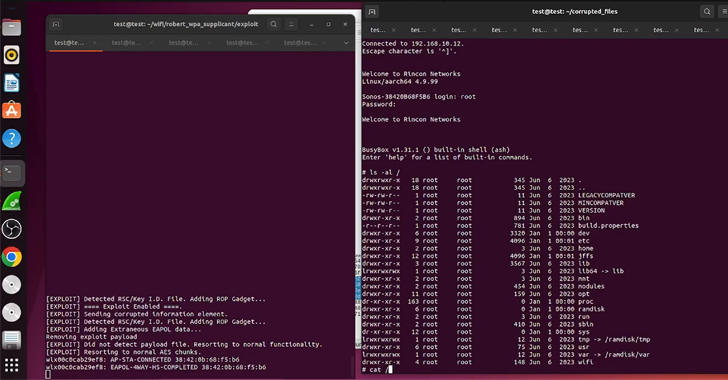Open Google Chrome from the dock
Image resolution: width=728 pixels, height=380 pixels.
[12, 257]
